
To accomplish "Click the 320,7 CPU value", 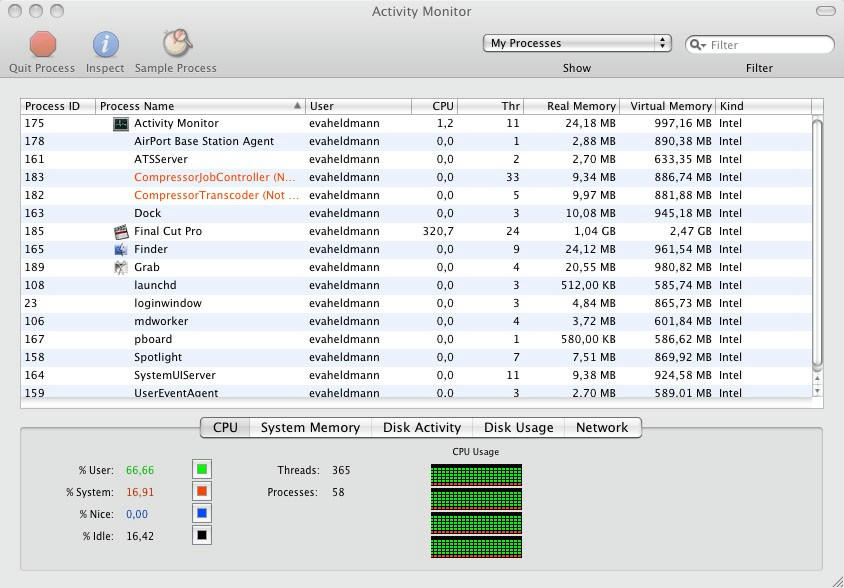I will click(438, 232).
